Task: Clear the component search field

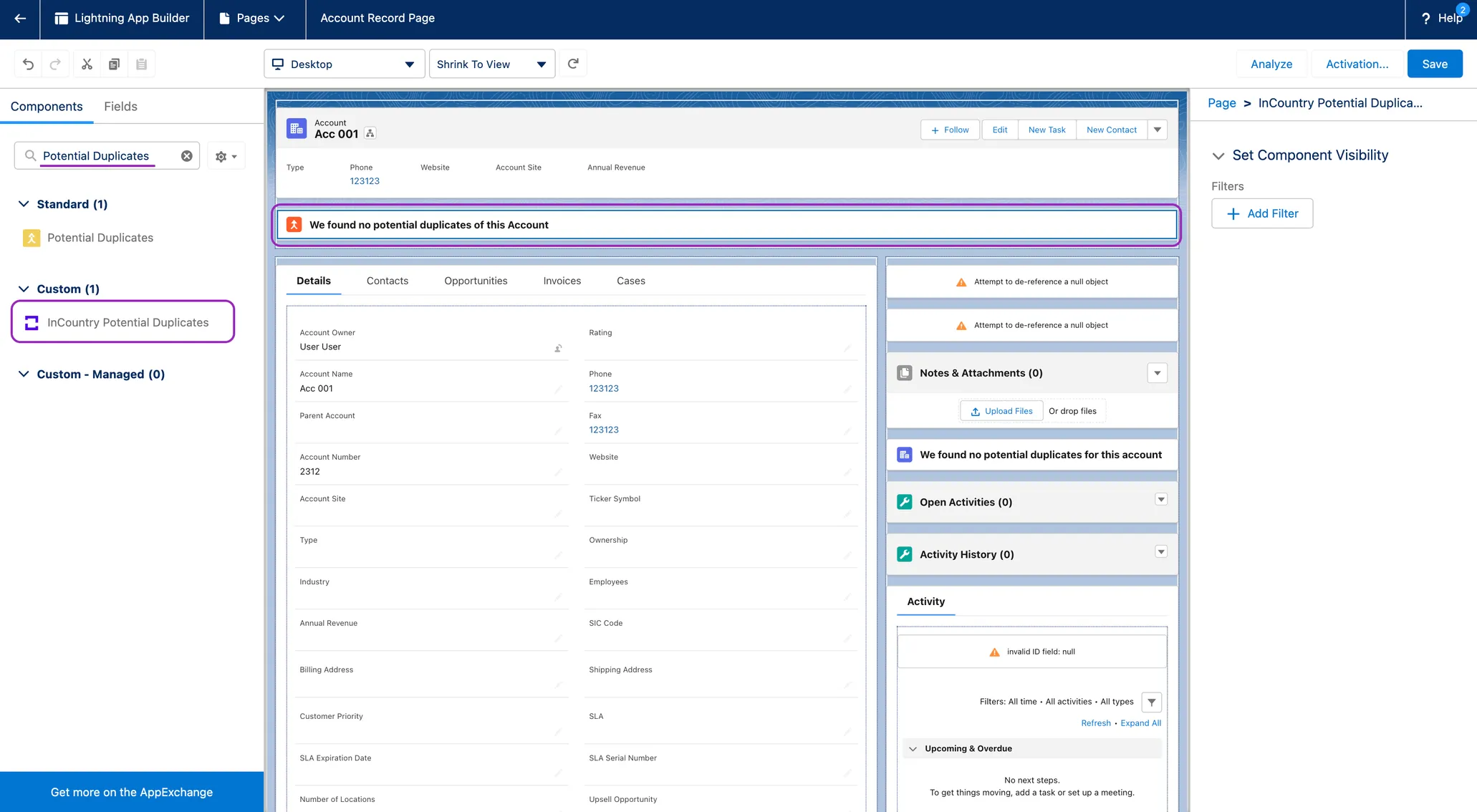Action: click(x=186, y=156)
